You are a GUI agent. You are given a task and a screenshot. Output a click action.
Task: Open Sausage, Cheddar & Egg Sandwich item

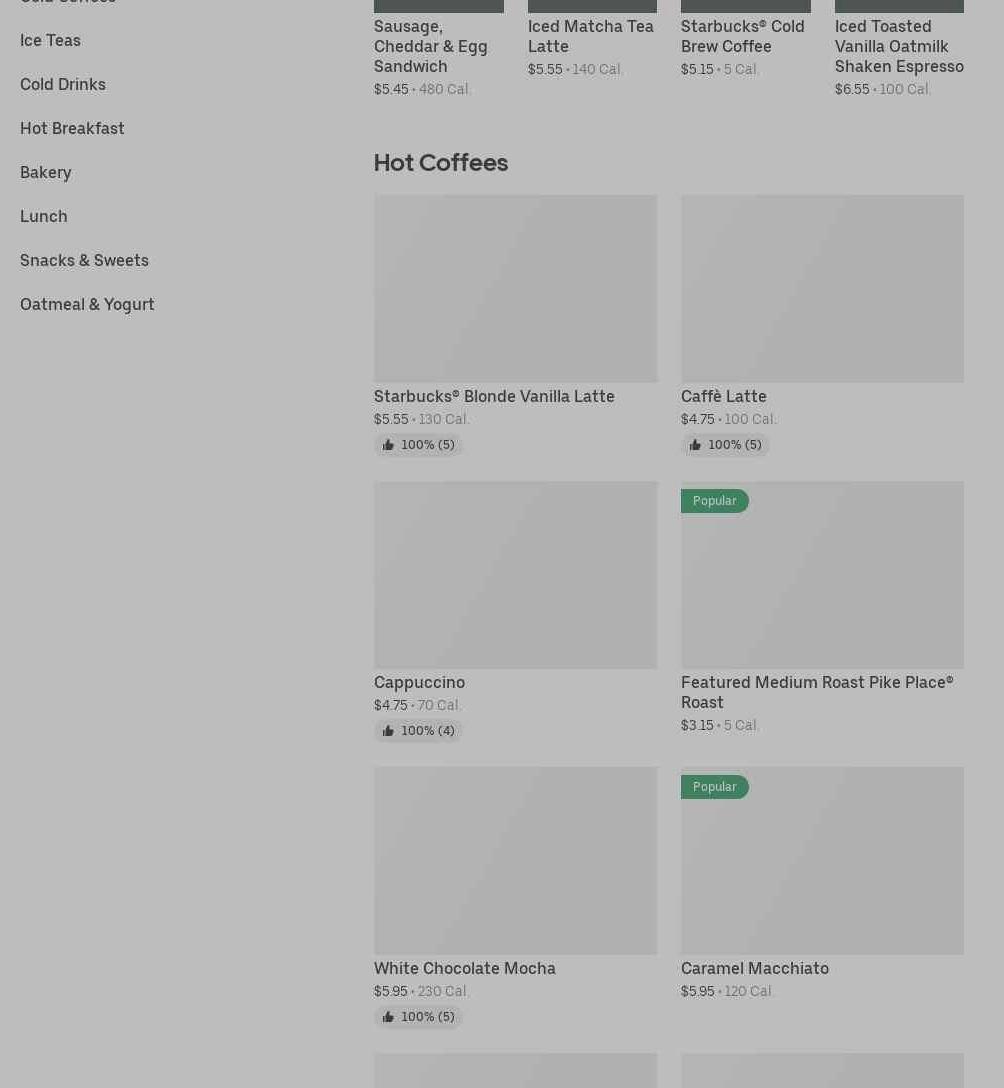pyautogui.click(x=430, y=46)
